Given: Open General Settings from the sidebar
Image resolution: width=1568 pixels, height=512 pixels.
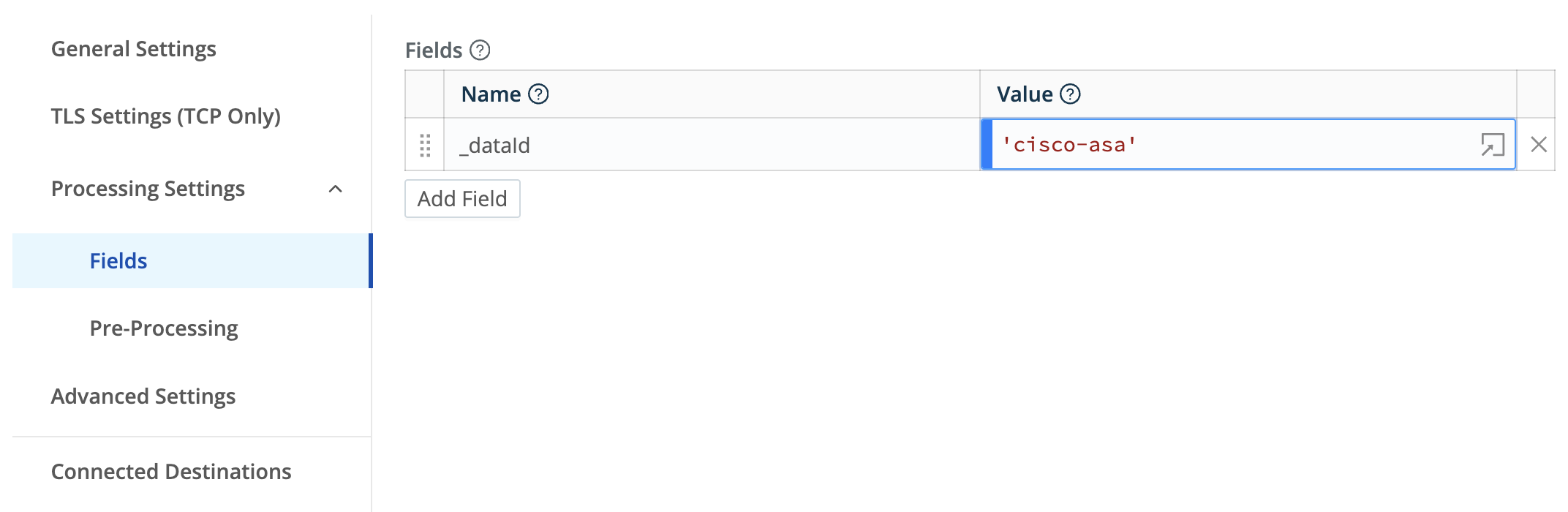Looking at the screenshot, I should tap(133, 48).
